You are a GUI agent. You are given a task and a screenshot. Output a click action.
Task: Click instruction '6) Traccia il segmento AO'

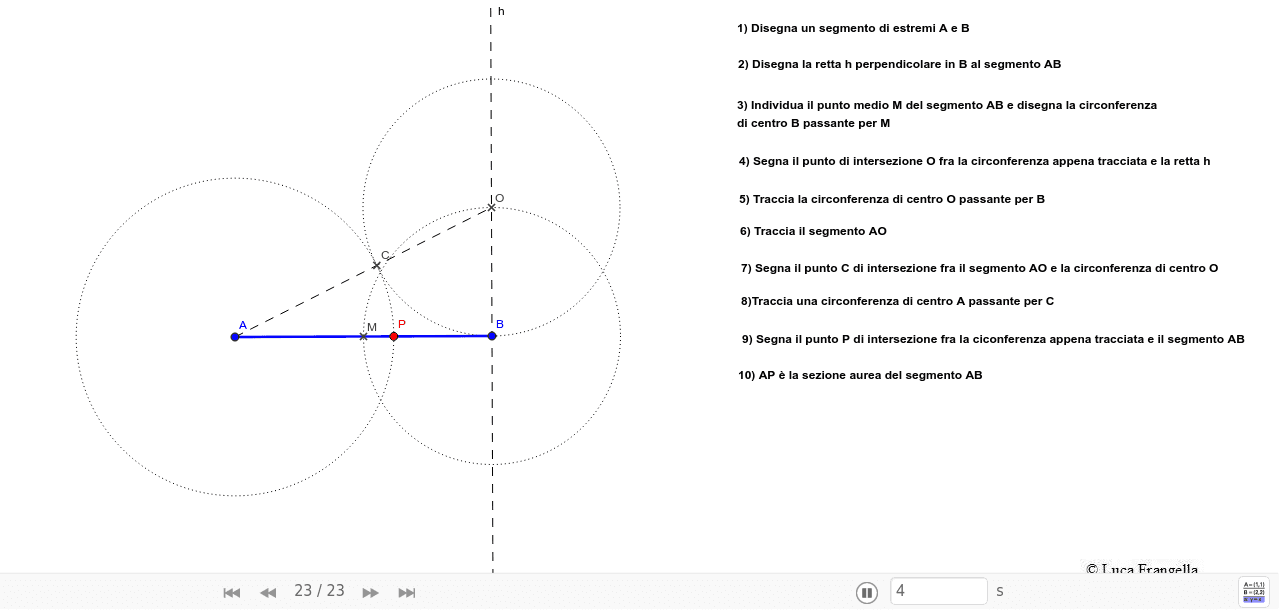[813, 231]
